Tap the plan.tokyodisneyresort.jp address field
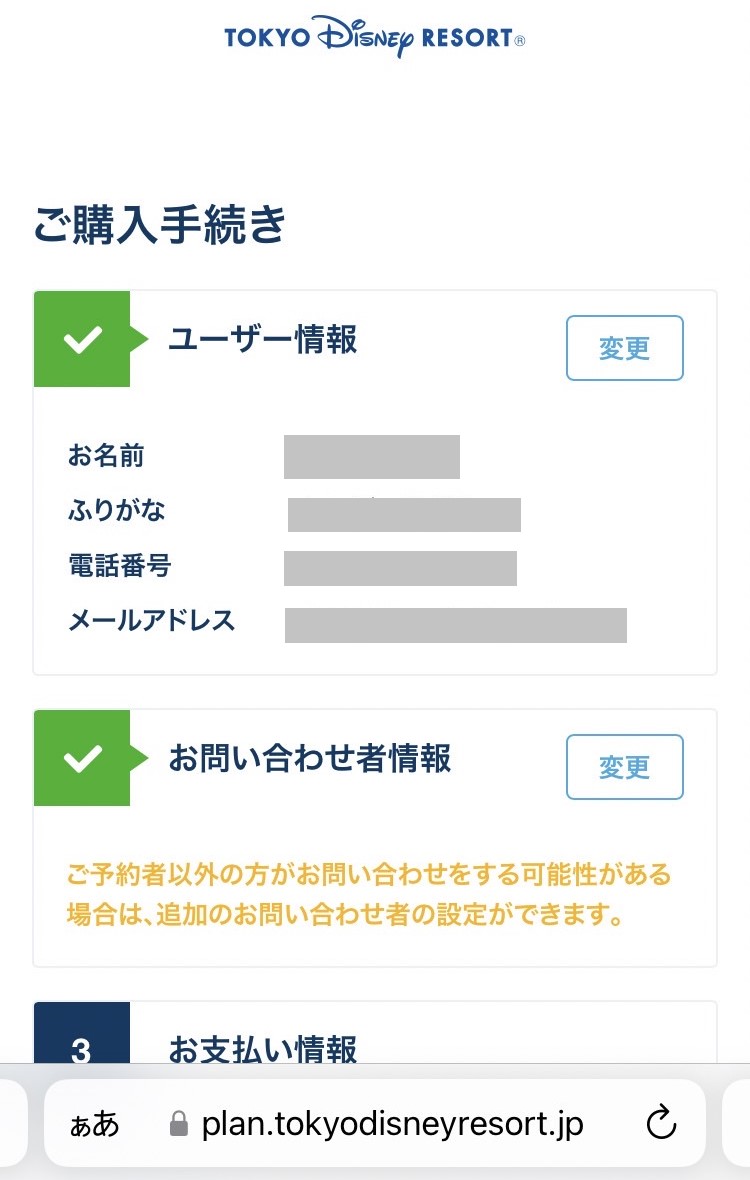The height and width of the screenshot is (1180, 750). tap(392, 1123)
